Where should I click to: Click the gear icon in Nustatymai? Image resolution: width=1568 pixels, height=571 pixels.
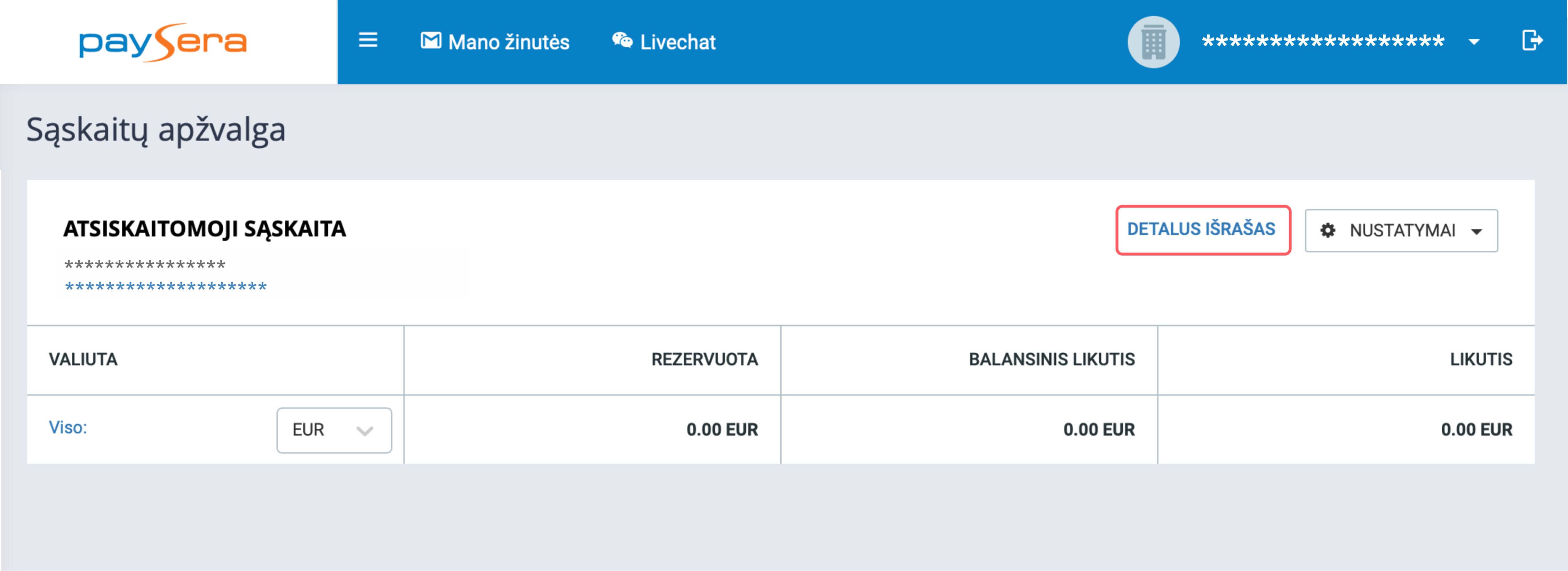1328,231
